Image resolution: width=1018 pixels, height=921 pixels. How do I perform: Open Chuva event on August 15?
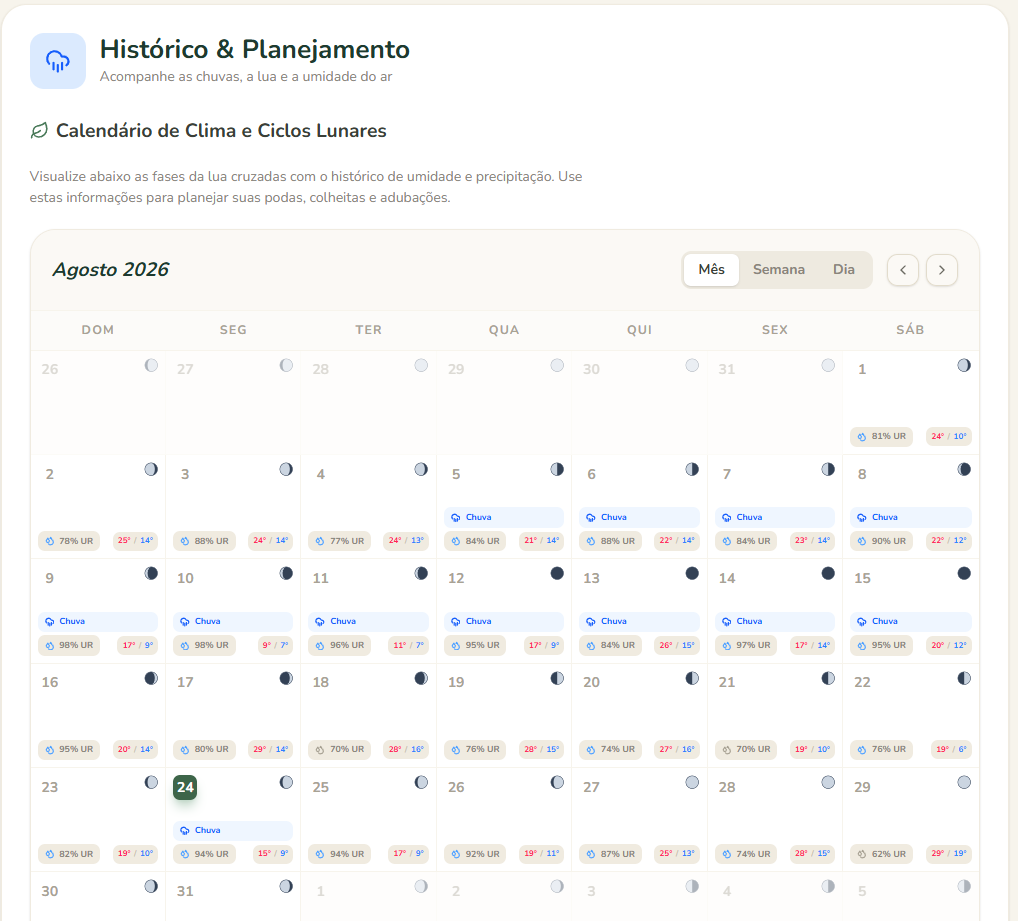[x=910, y=621]
